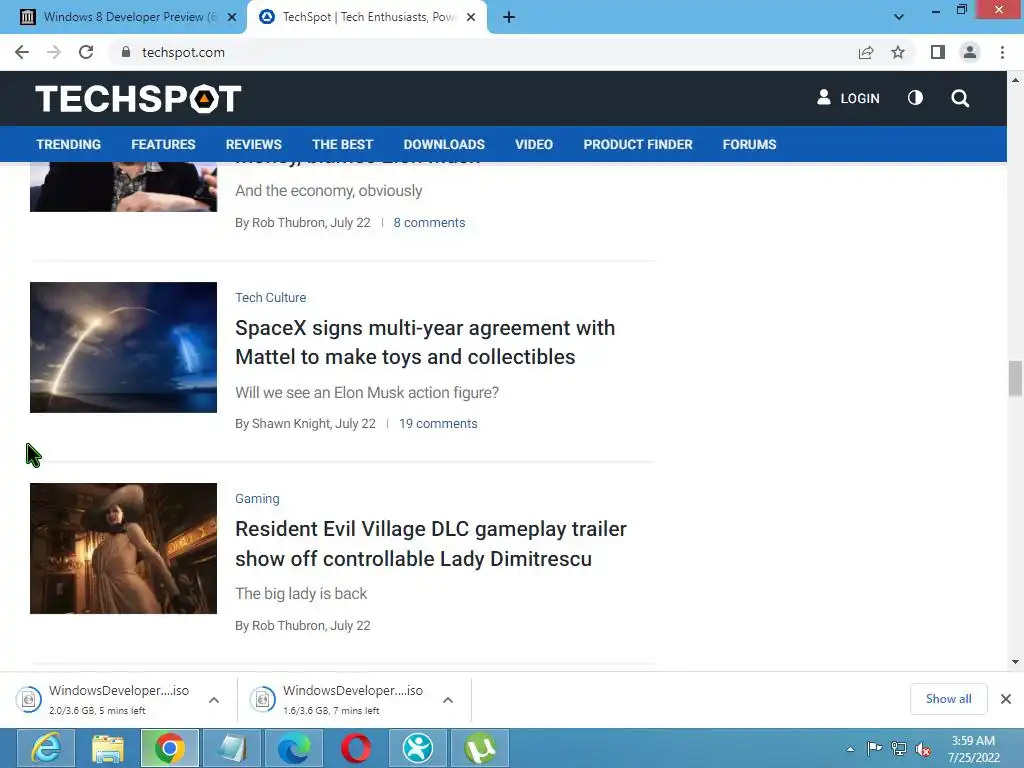
Task: Expand options for the 5 mins left download
Action: pos(214,700)
